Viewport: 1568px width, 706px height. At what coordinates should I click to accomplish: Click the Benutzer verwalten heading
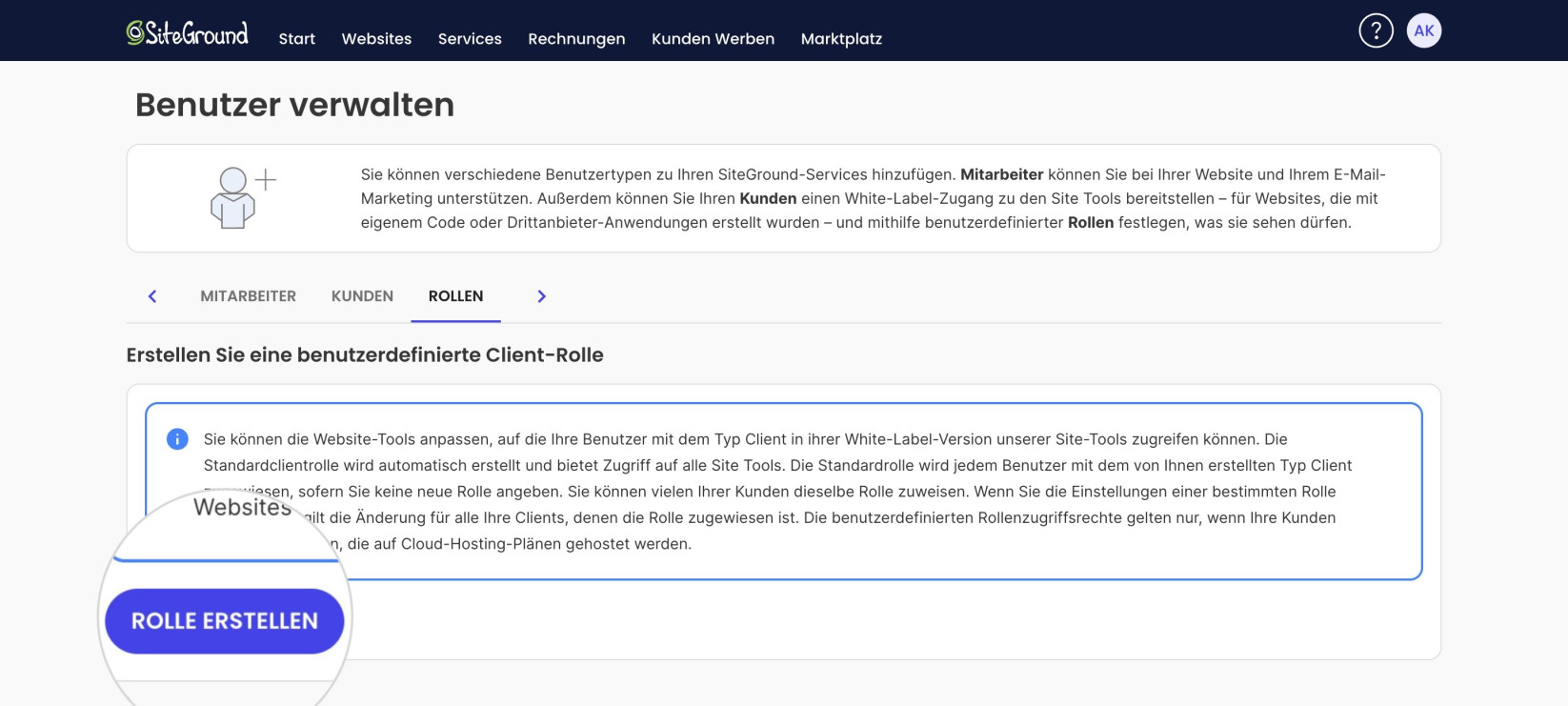294,105
